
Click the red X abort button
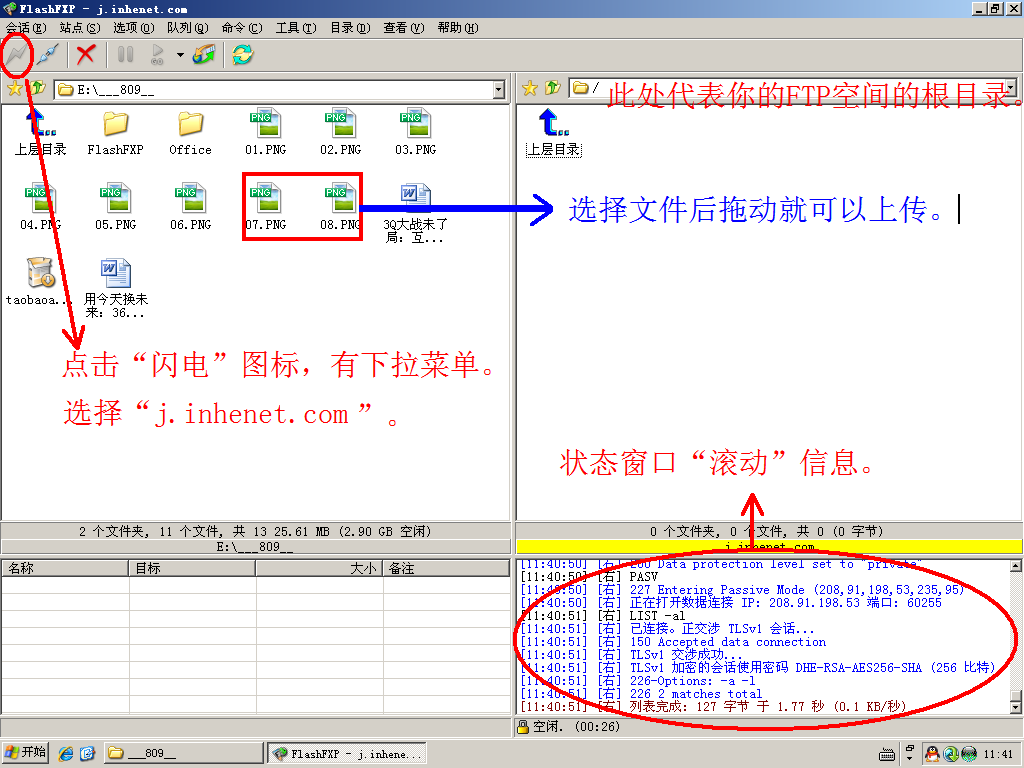coord(87,54)
